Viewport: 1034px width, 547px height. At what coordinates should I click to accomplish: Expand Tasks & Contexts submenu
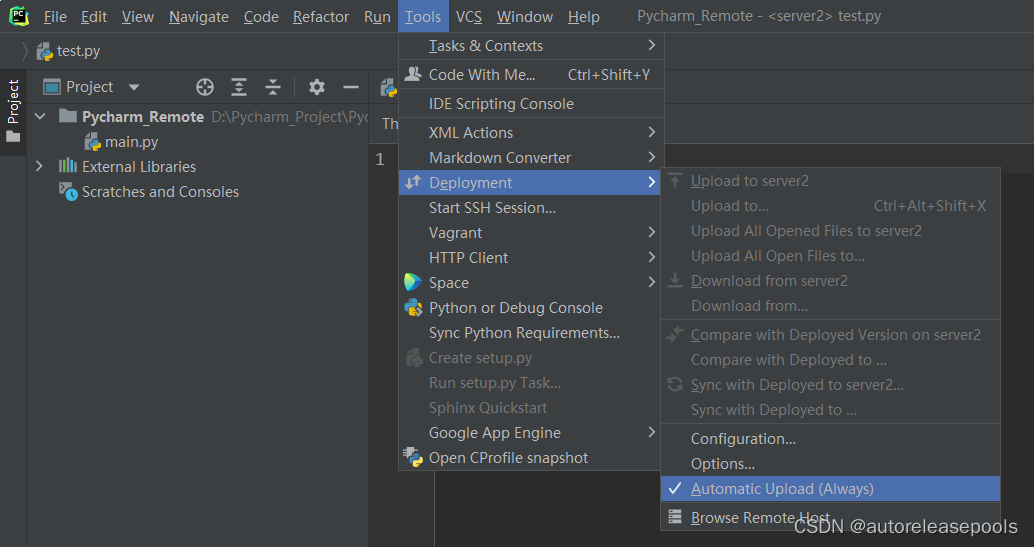point(531,46)
